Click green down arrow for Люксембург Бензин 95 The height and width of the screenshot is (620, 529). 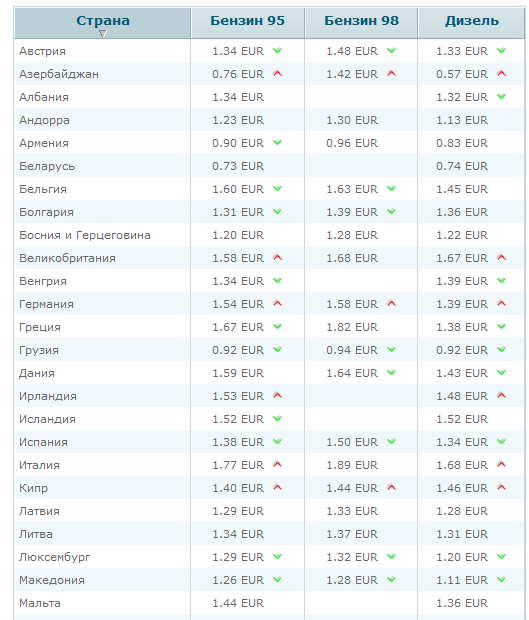[278, 556]
